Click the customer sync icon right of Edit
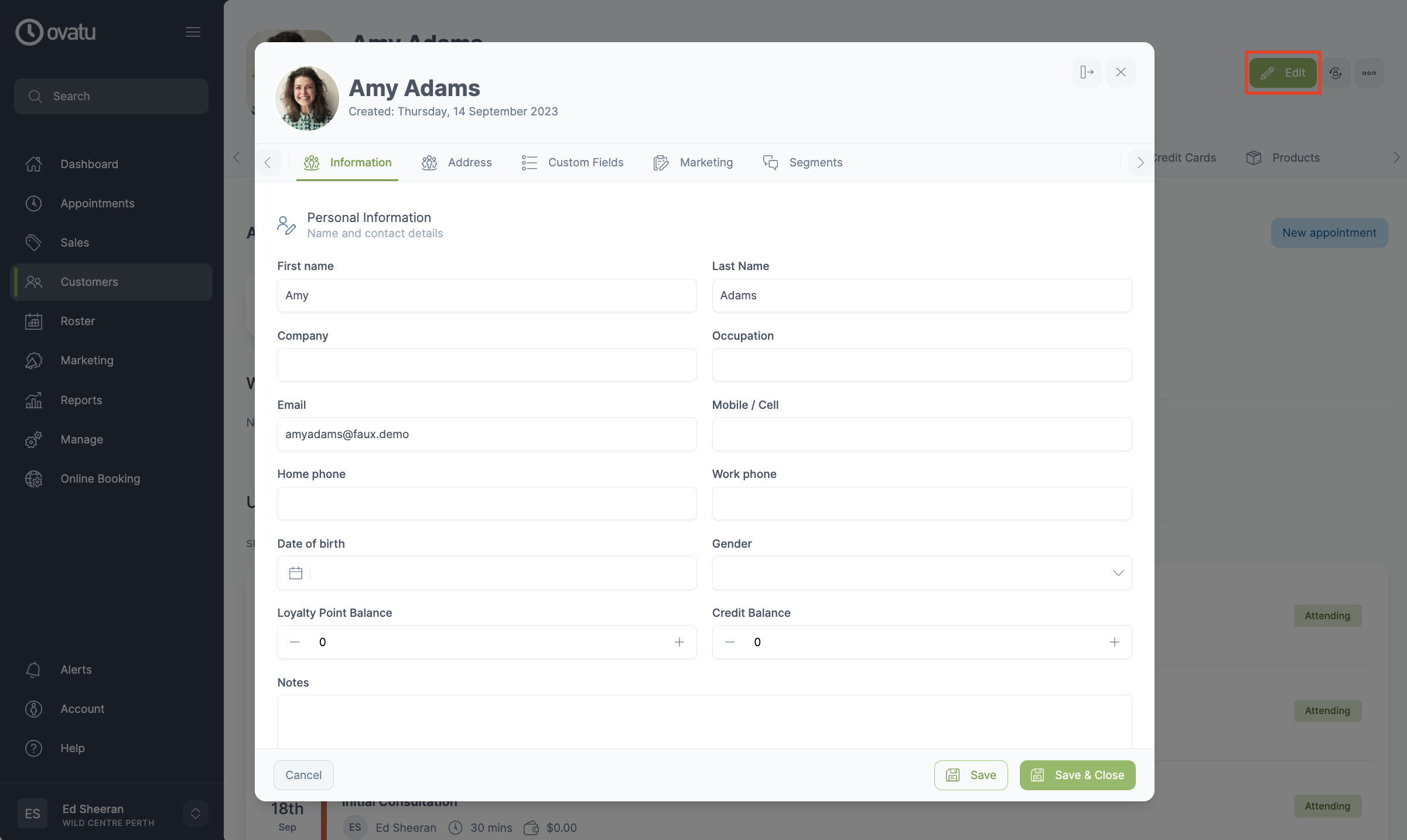Image resolution: width=1407 pixels, height=840 pixels. coord(1336,73)
